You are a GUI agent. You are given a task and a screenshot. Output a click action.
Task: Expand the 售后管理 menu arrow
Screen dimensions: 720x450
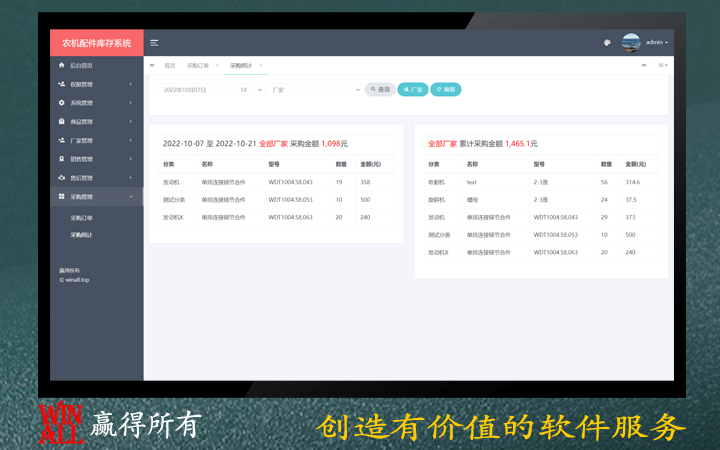(131, 178)
